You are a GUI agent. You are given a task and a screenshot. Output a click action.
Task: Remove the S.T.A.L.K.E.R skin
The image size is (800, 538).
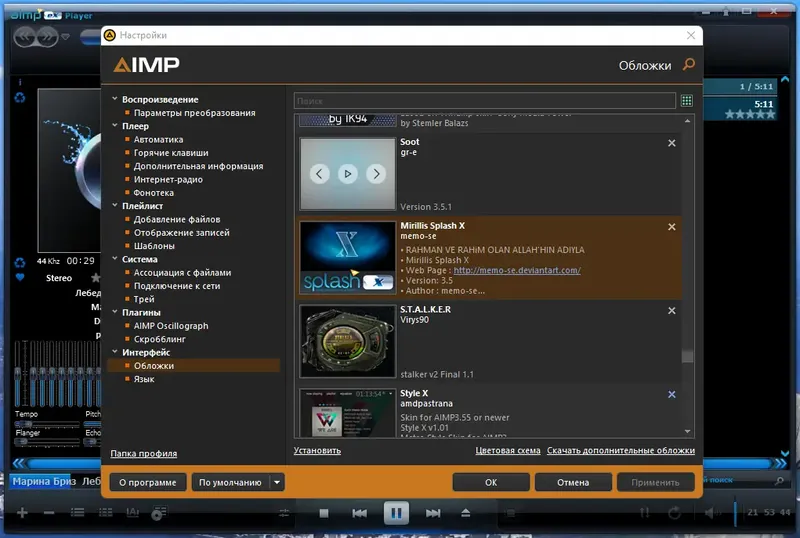pyautogui.click(x=671, y=311)
